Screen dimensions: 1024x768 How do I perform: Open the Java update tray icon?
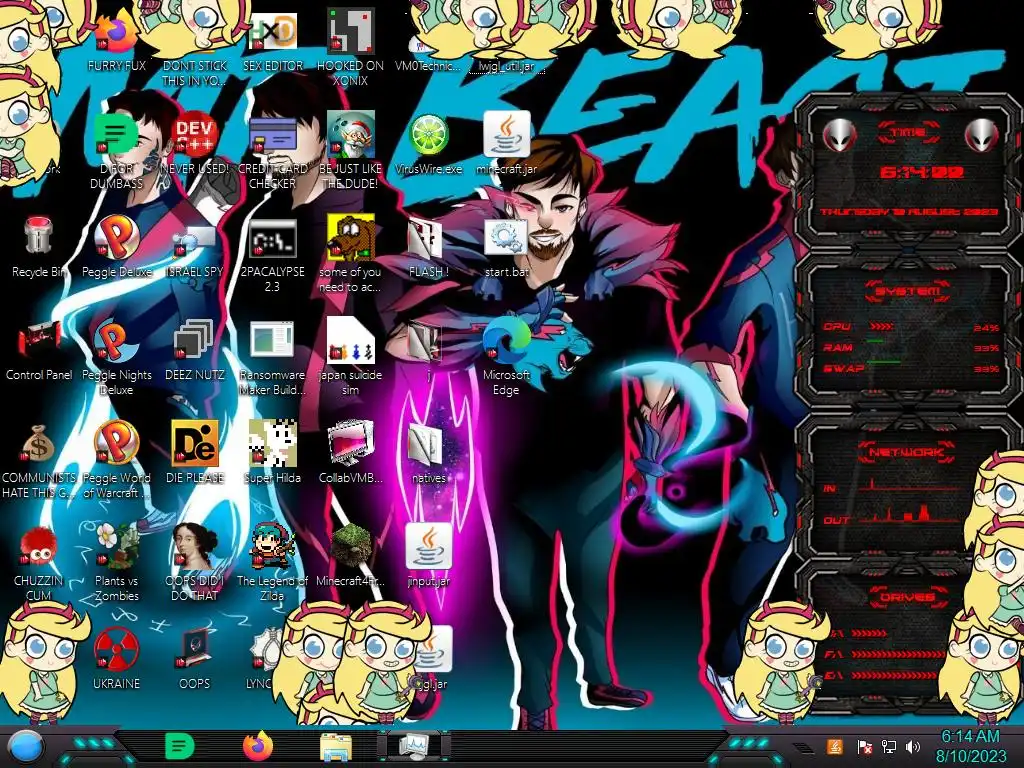pyautogui.click(x=835, y=746)
